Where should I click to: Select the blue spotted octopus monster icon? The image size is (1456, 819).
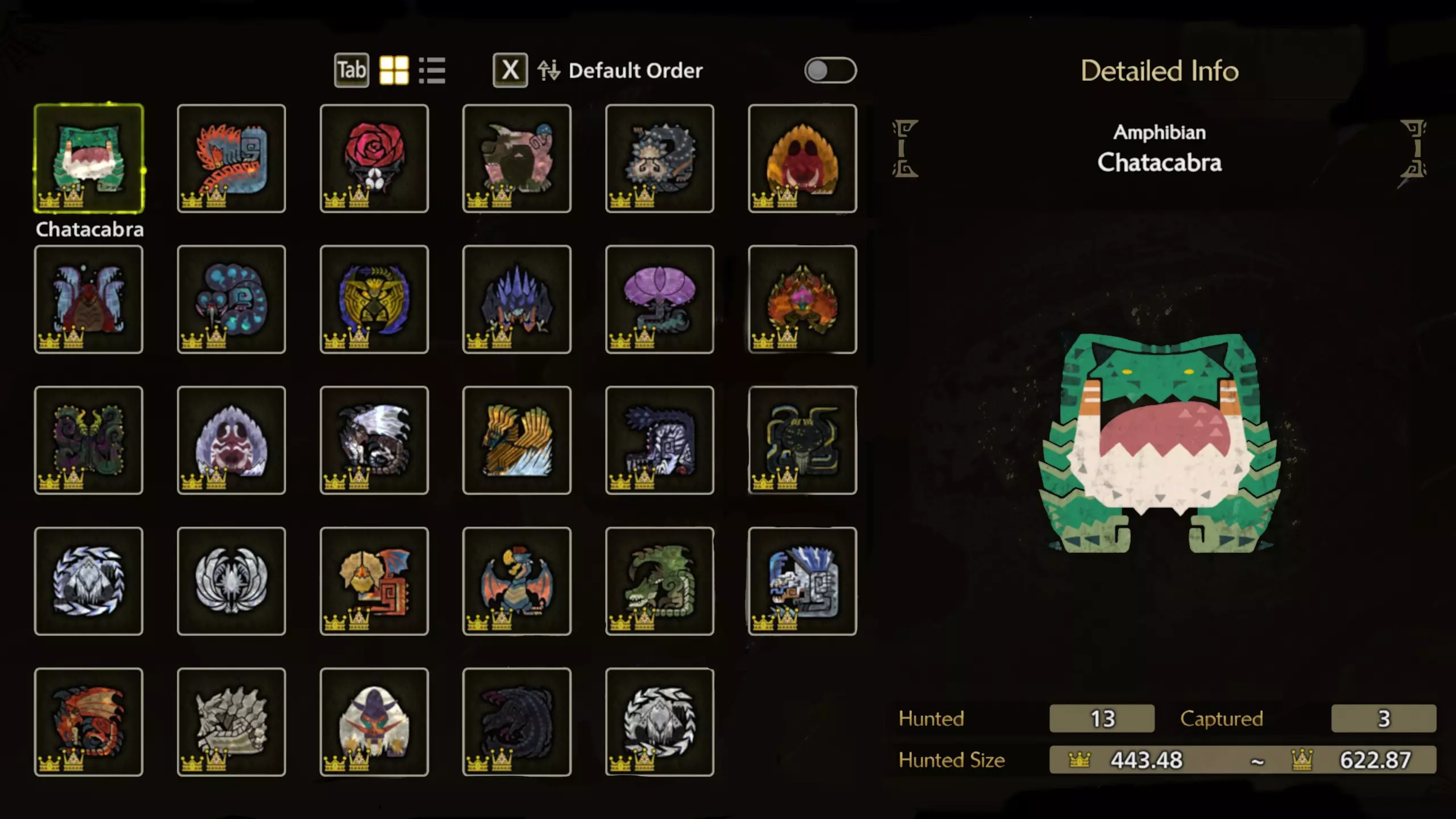pos(231,300)
